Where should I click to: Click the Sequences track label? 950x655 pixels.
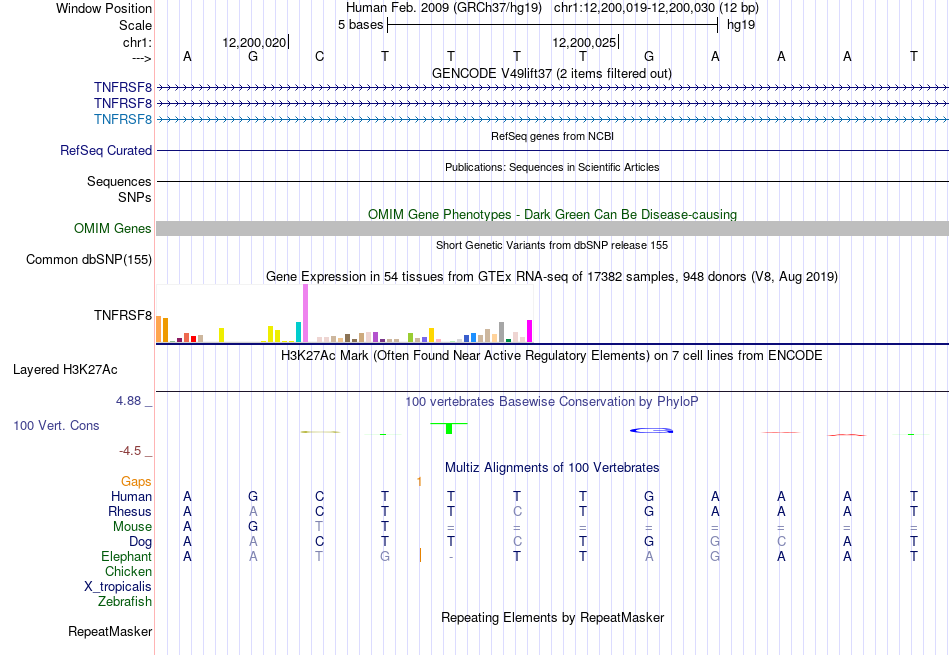pyautogui.click(x=119, y=181)
